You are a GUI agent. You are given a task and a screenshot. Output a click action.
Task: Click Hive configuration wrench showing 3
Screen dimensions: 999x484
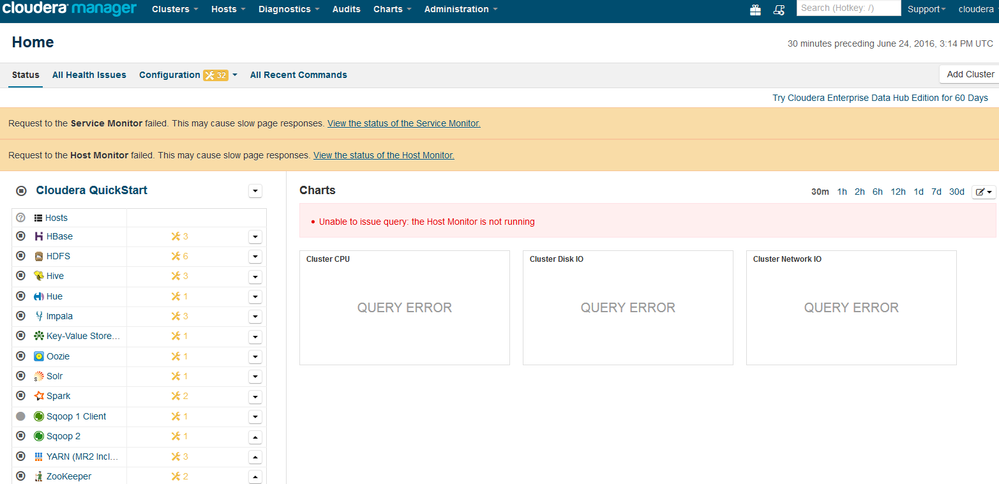[180, 276]
